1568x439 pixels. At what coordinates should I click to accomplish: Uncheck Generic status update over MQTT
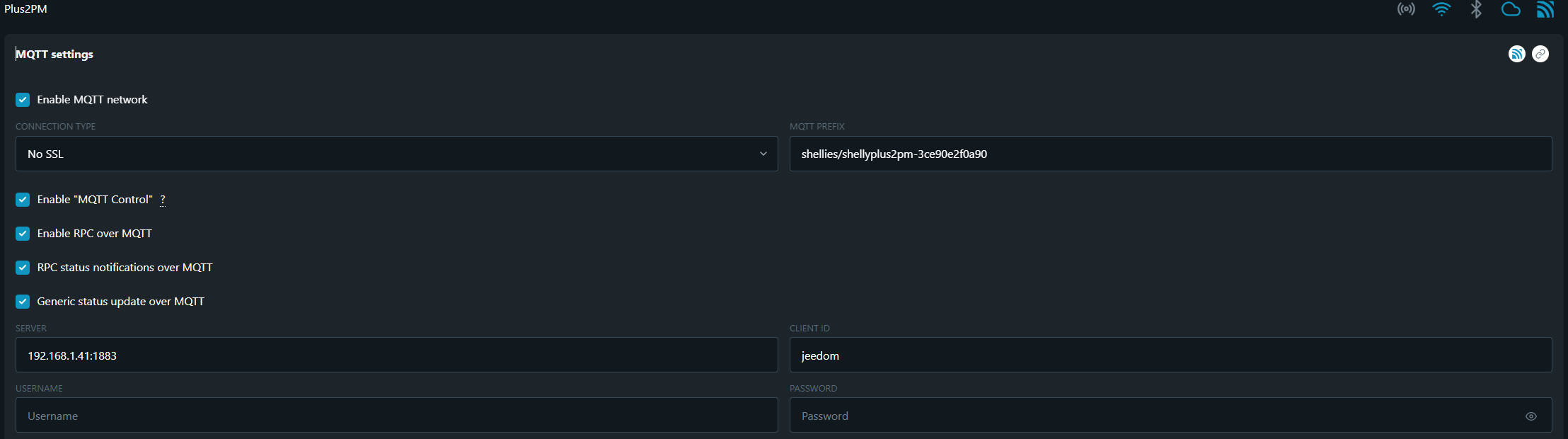coord(23,302)
